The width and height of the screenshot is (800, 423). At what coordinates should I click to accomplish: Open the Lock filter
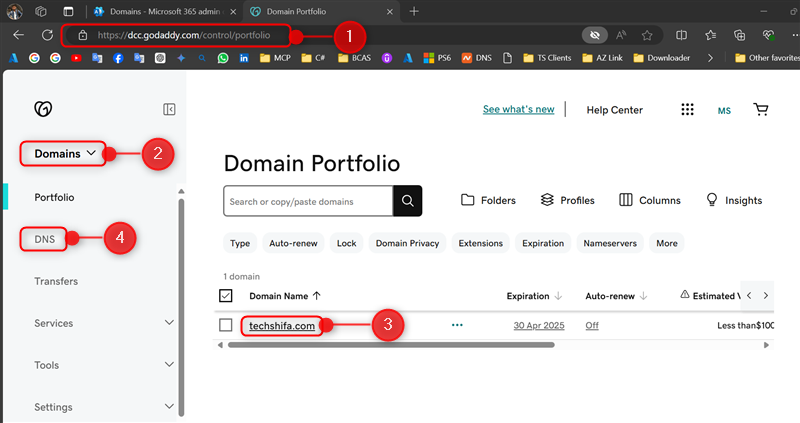(346, 243)
